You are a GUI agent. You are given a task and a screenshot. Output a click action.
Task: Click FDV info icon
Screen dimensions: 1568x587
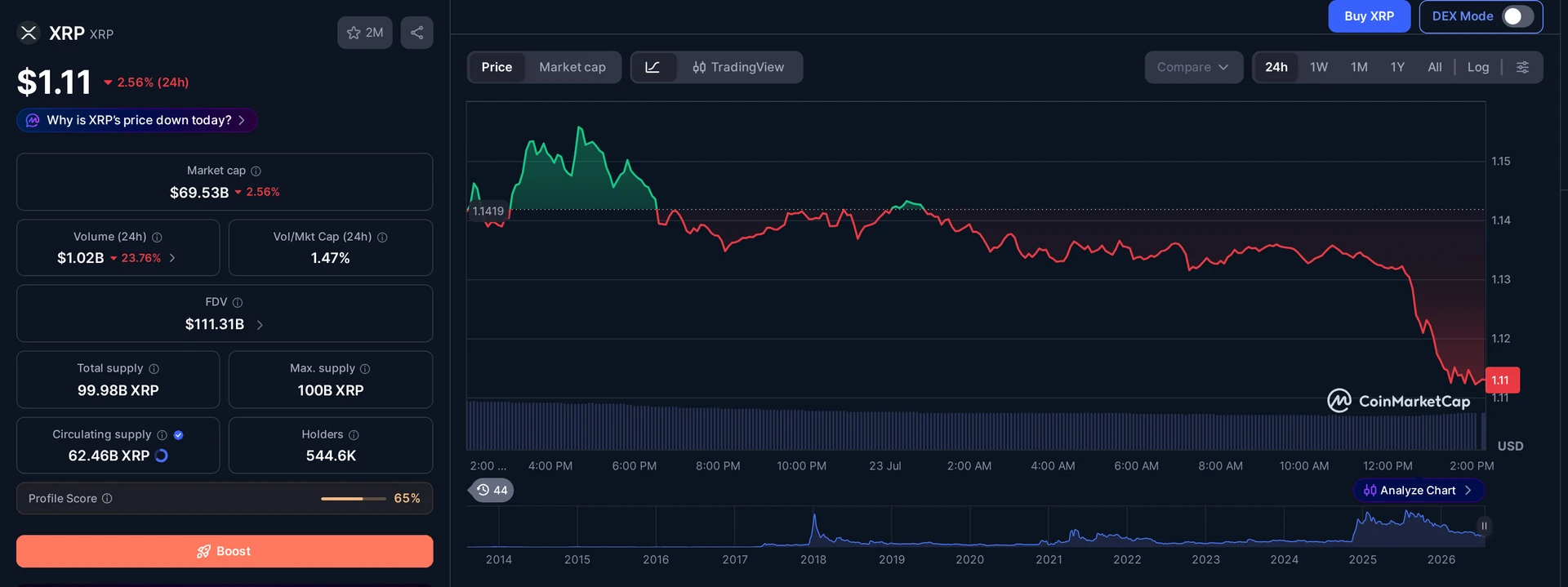[x=238, y=302]
